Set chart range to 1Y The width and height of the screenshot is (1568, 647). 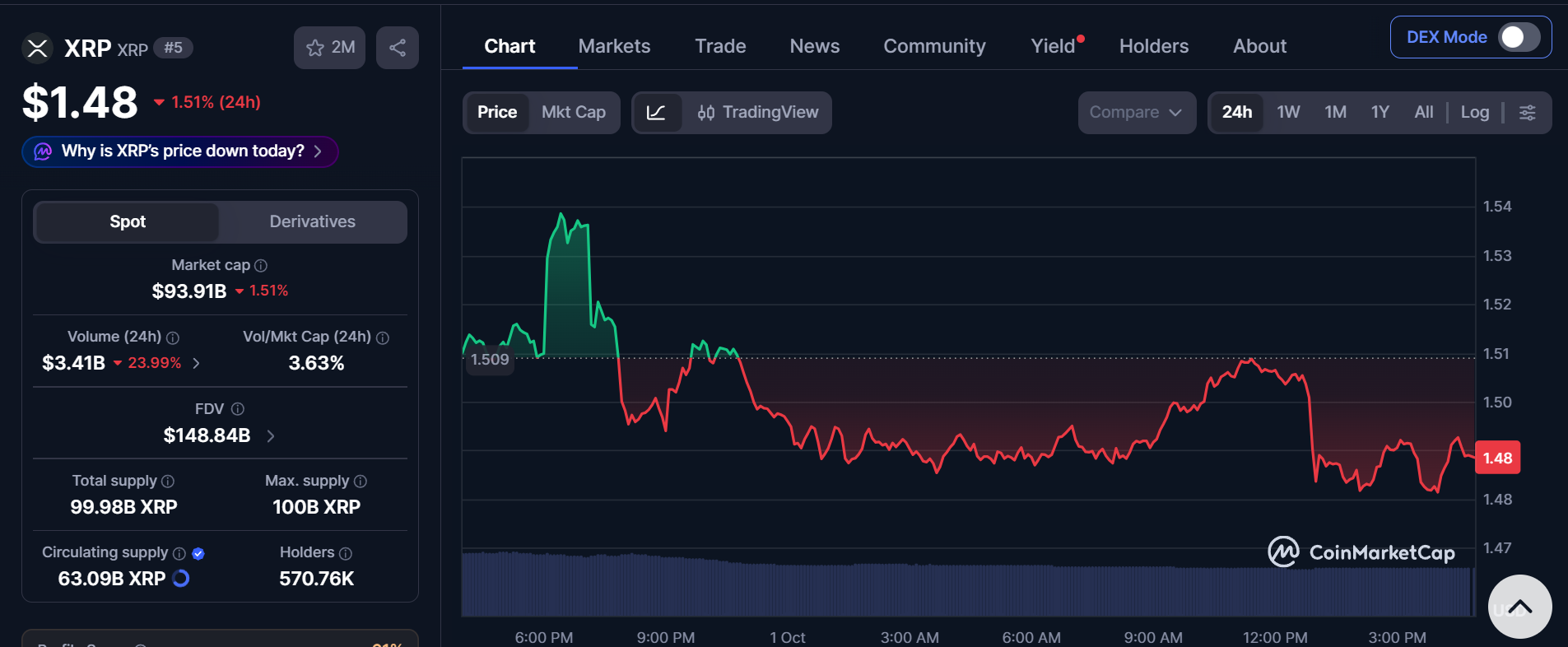(1380, 113)
